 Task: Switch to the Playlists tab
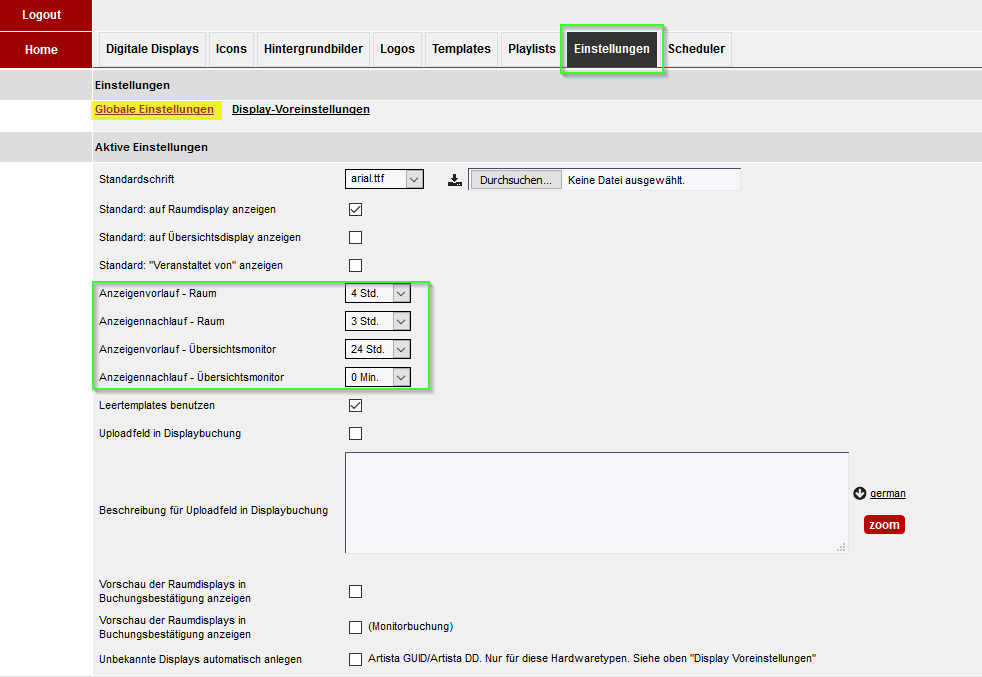pos(532,49)
